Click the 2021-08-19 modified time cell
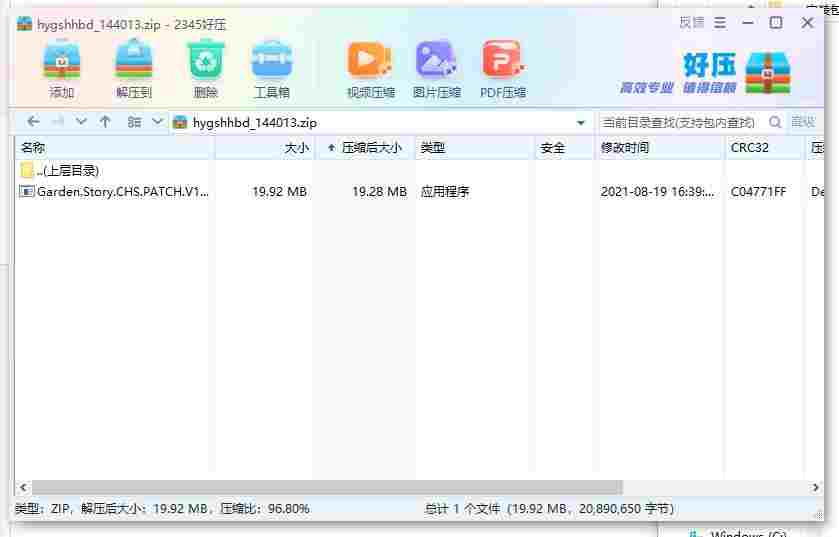 pyautogui.click(x=657, y=191)
